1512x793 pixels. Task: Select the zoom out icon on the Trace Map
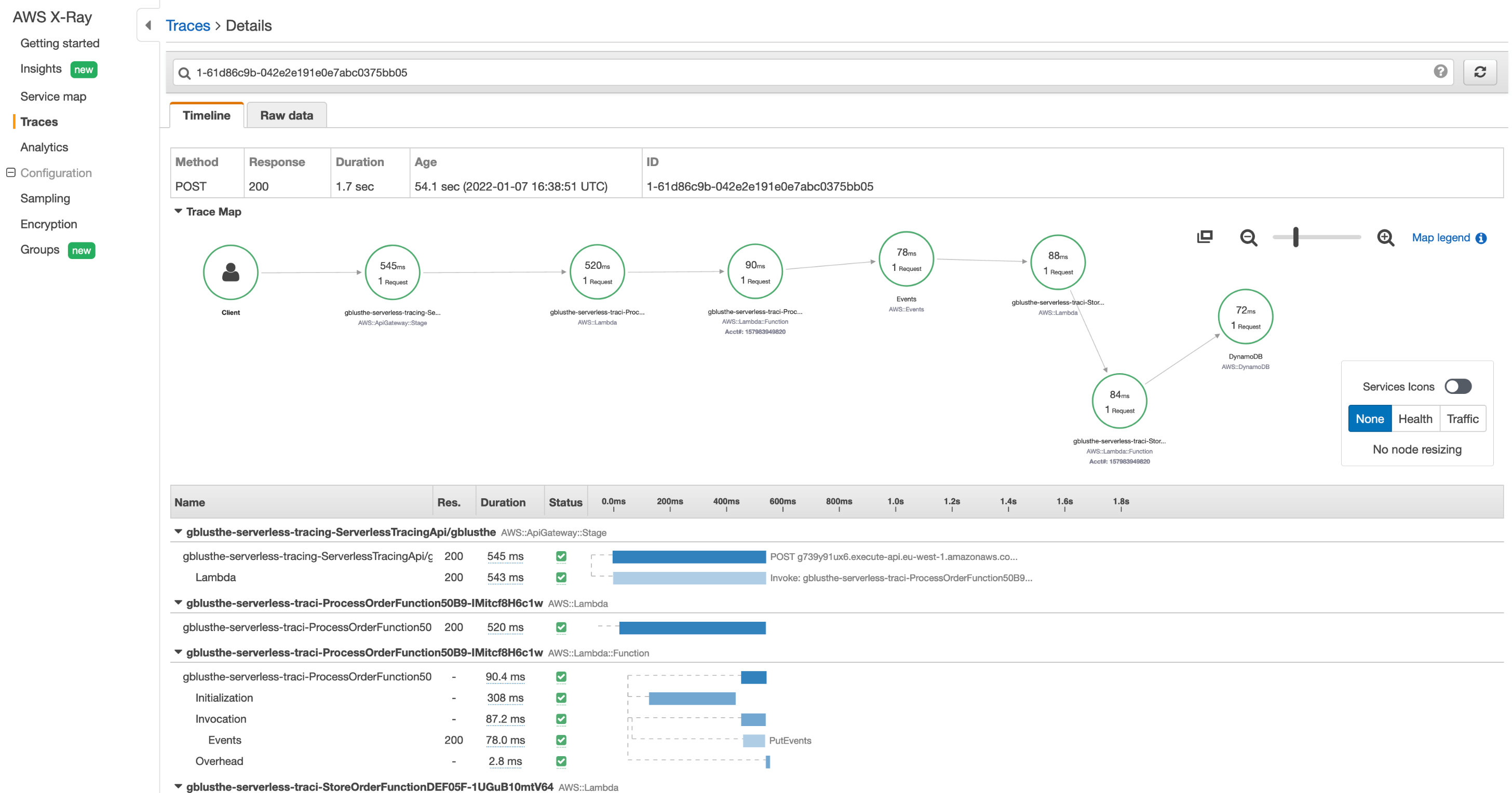1248,238
